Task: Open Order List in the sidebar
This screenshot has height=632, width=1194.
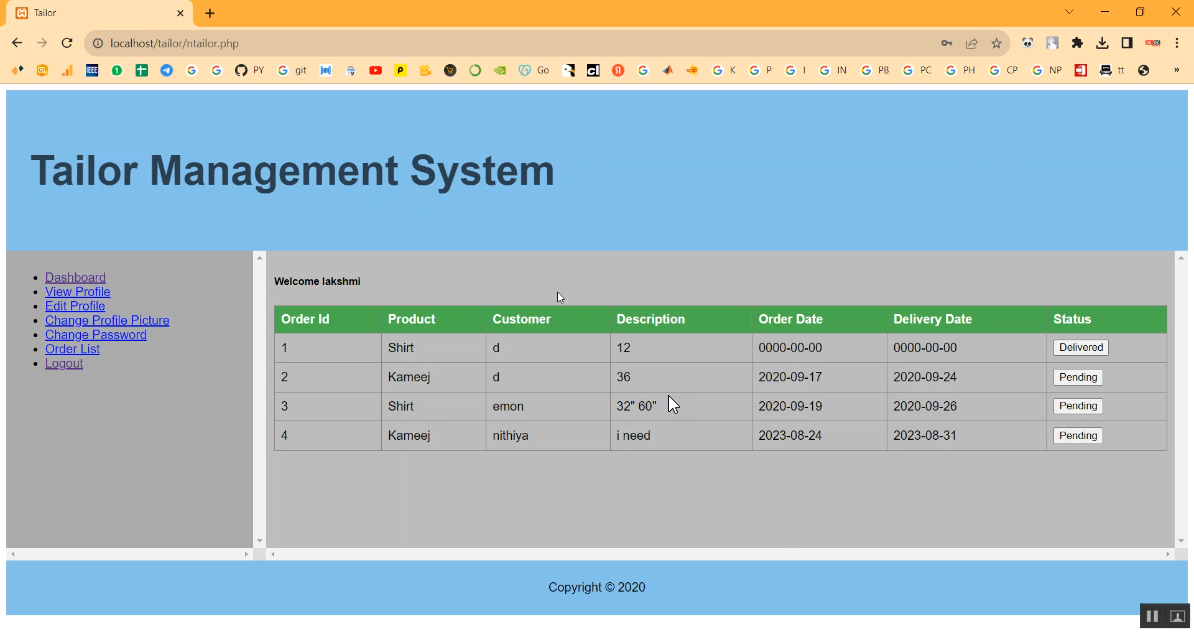Action: pyautogui.click(x=72, y=349)
